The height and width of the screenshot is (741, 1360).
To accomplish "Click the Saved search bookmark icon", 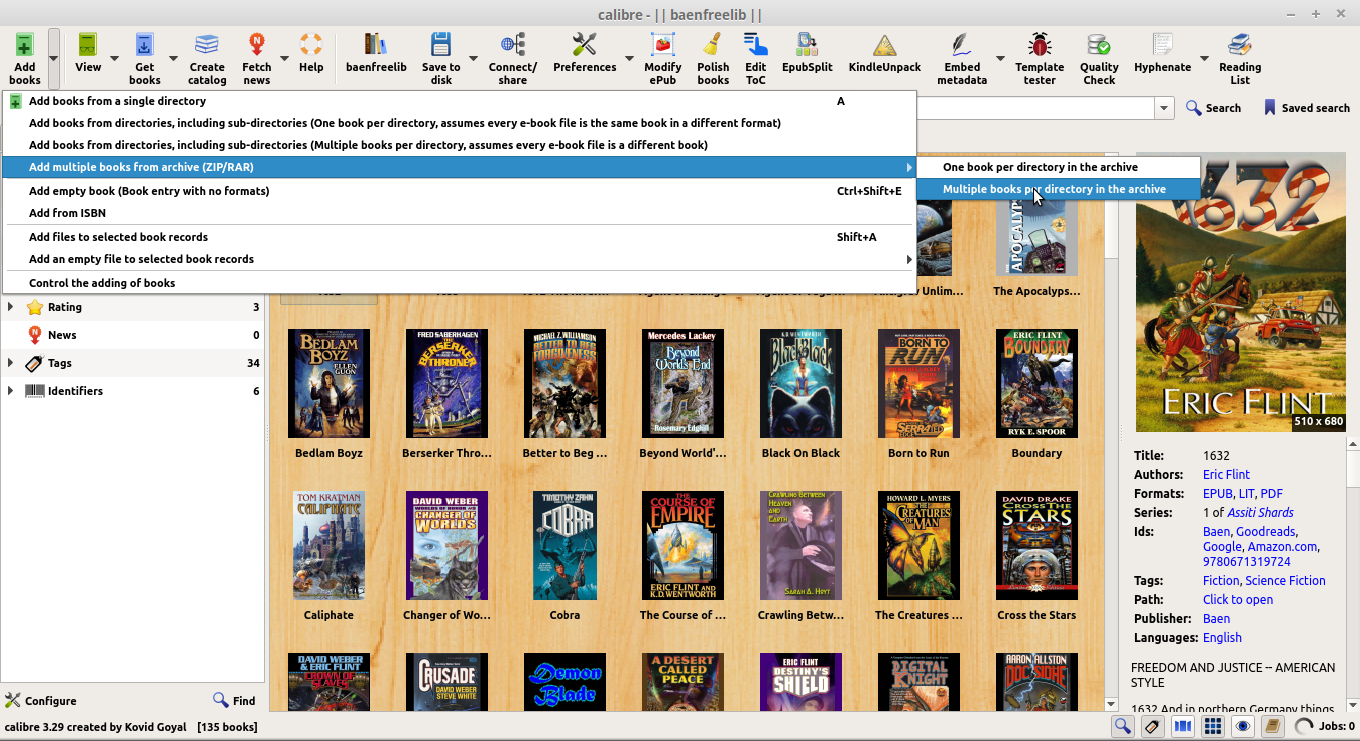I will [x=1270, y=108].
